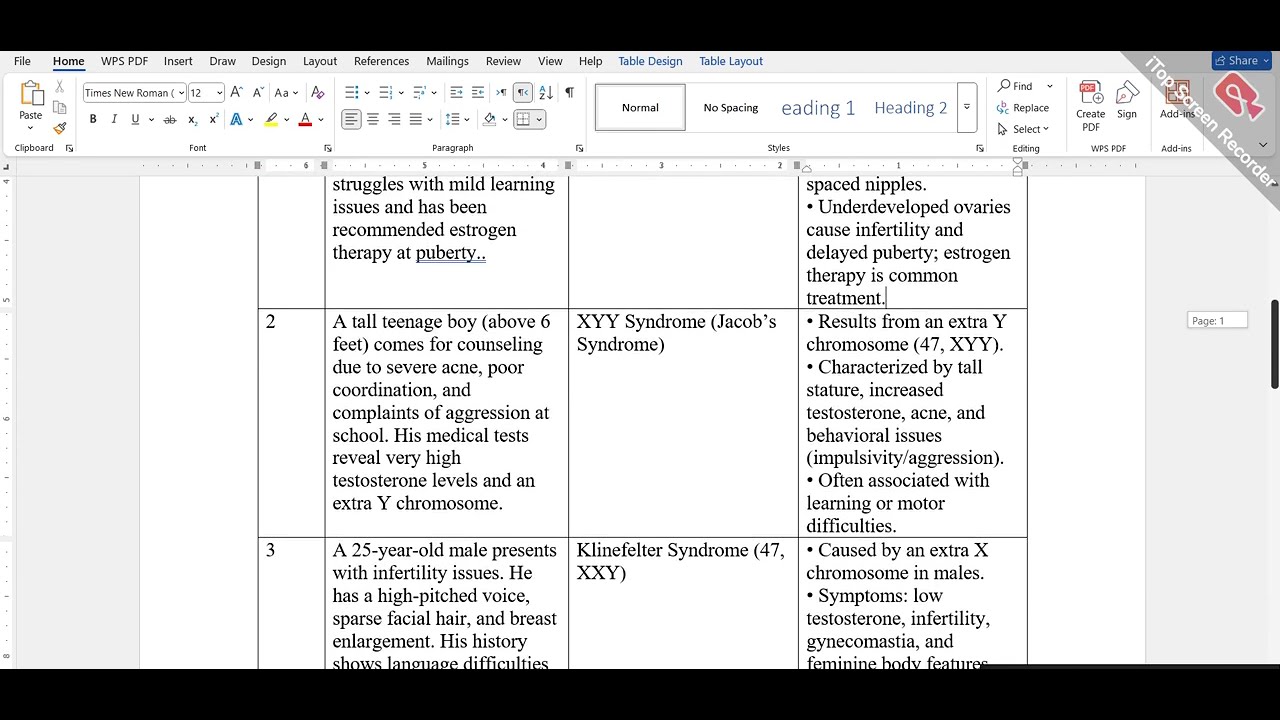
Task: Toggle align left paragraph button
Action: point(351,120)
